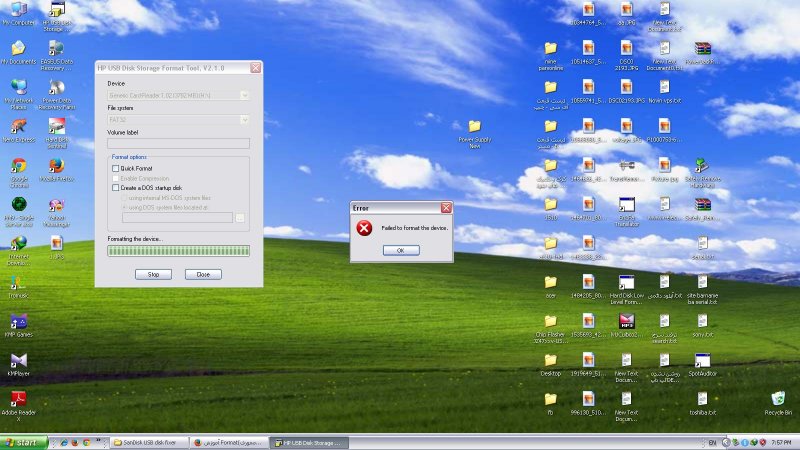The height and width of the screenshot is (450, 800).
Task: Open Power Data Recovery shortcut
Action: [57, 95]
